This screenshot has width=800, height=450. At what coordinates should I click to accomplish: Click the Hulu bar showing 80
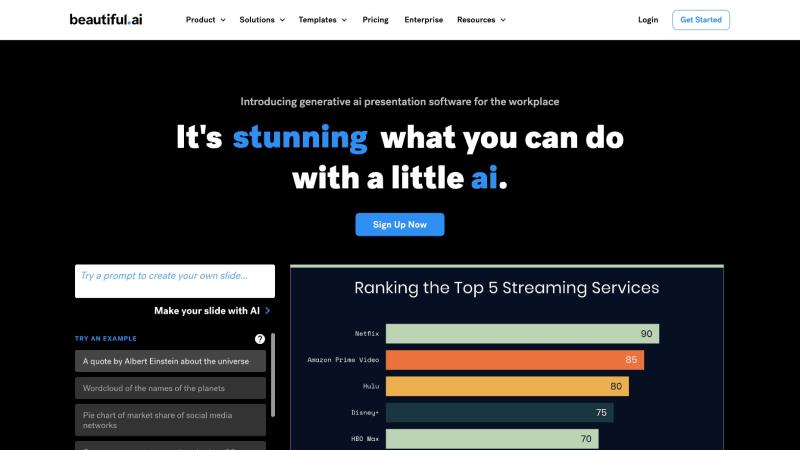click(507, 386)
